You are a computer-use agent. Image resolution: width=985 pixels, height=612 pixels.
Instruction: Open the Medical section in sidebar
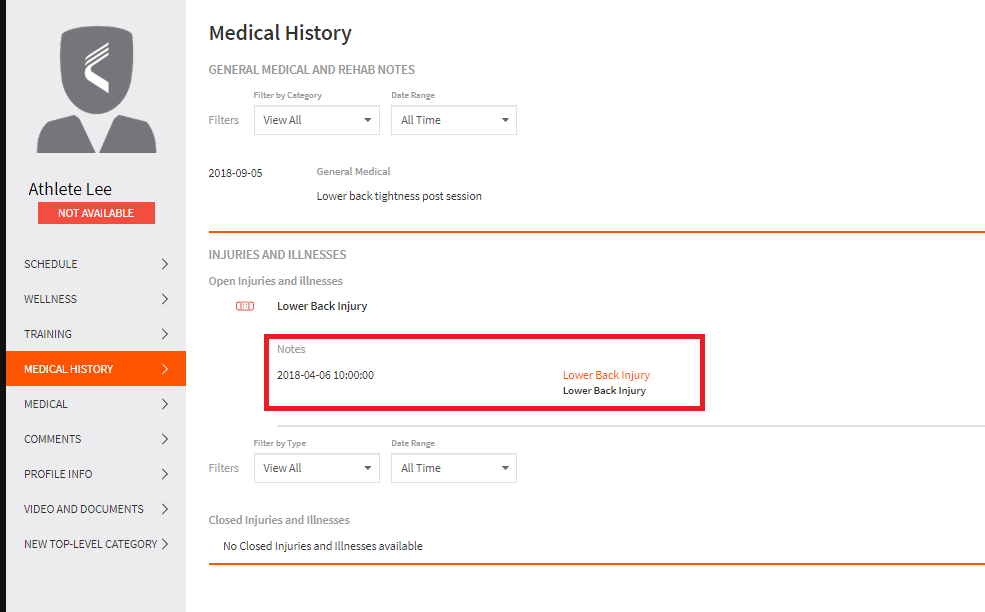pos(96,404)
